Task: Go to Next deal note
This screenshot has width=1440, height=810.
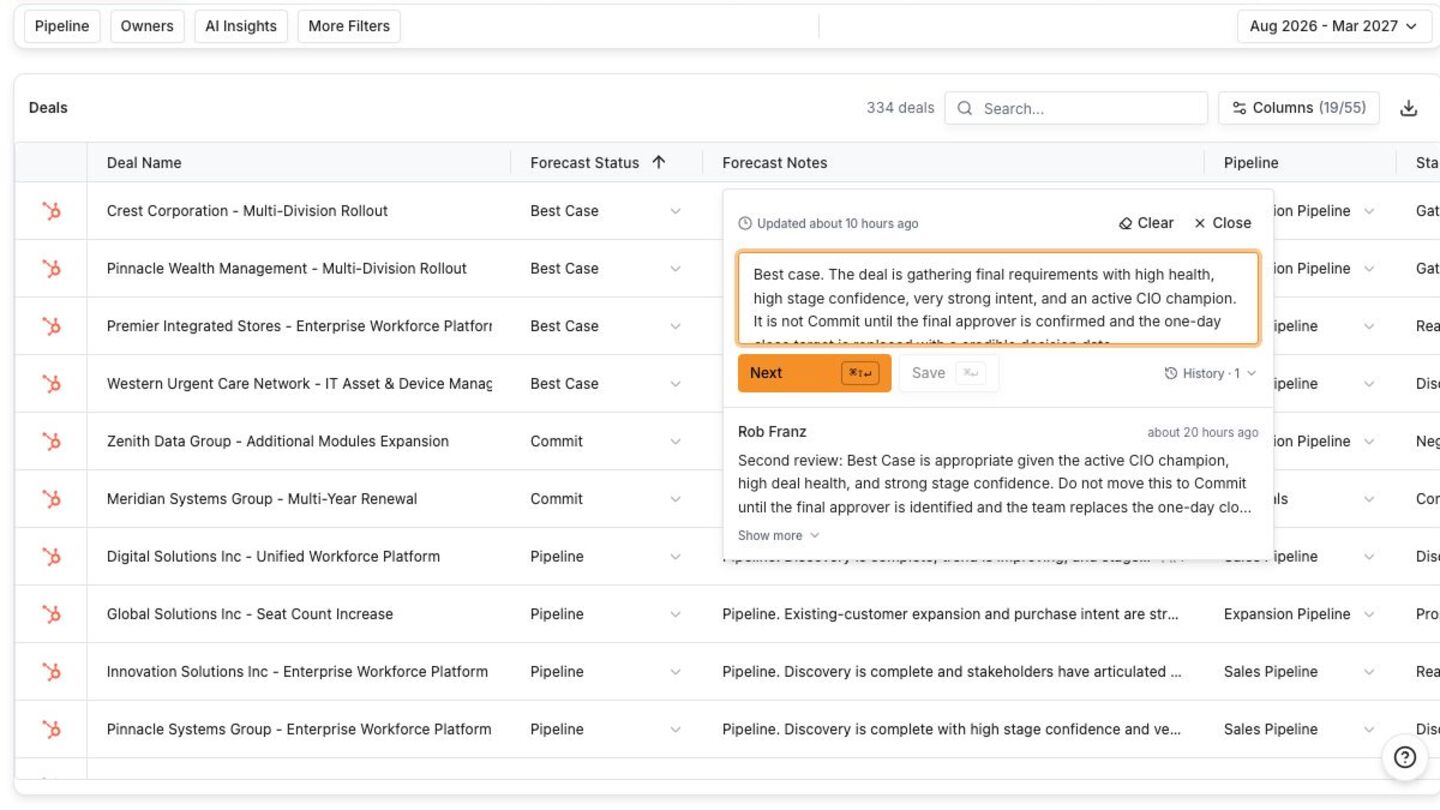Action: (814, 373)
